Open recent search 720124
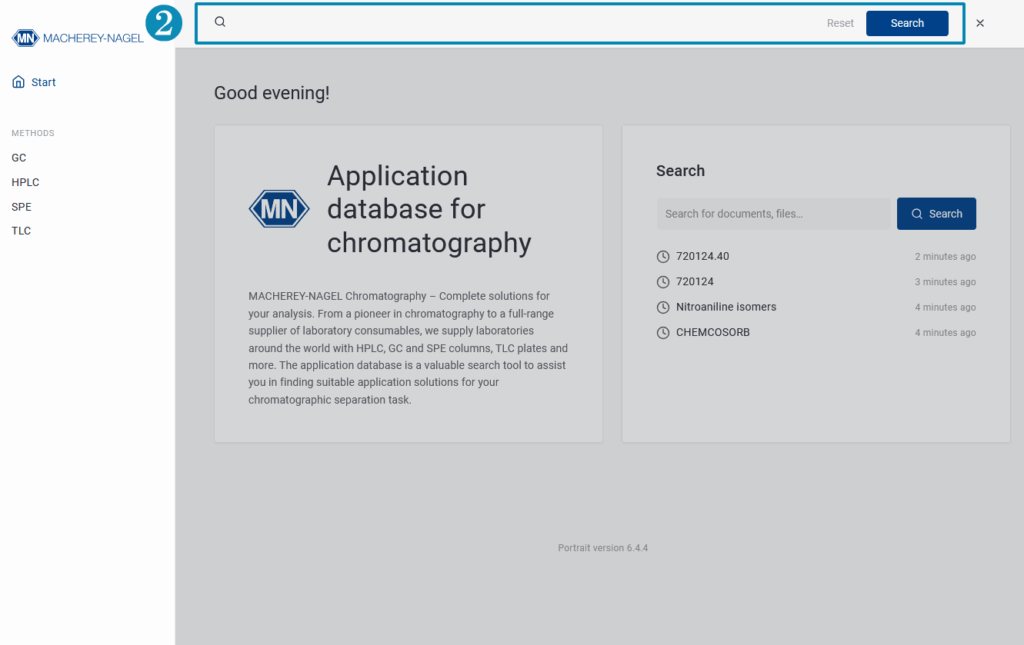 coord(695,282)
